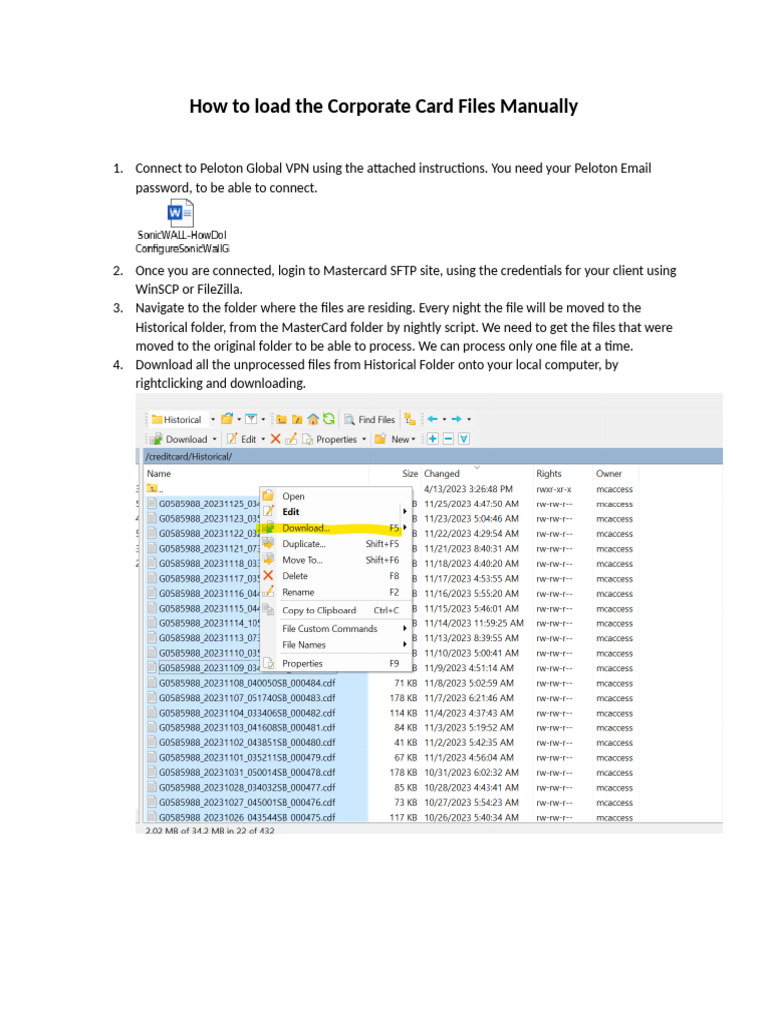Click the Edit toolbar button
The height and width of the screenshot is (1024, 768).
[242, 439]
